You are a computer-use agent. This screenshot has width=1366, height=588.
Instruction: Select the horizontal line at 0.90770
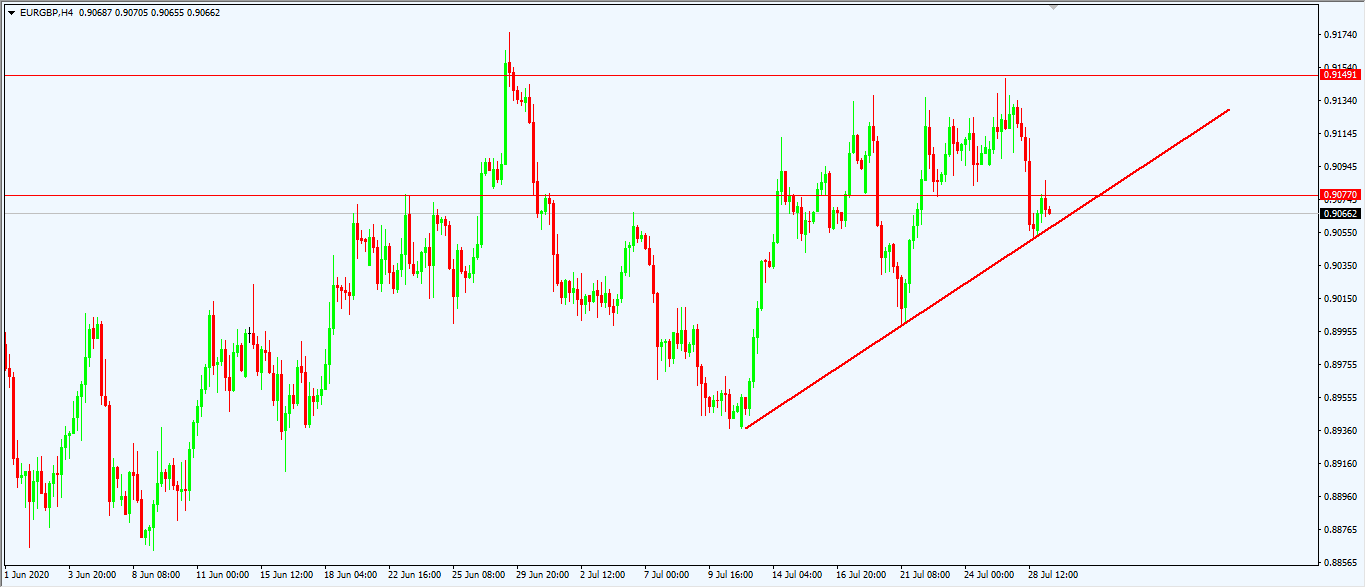660,195
